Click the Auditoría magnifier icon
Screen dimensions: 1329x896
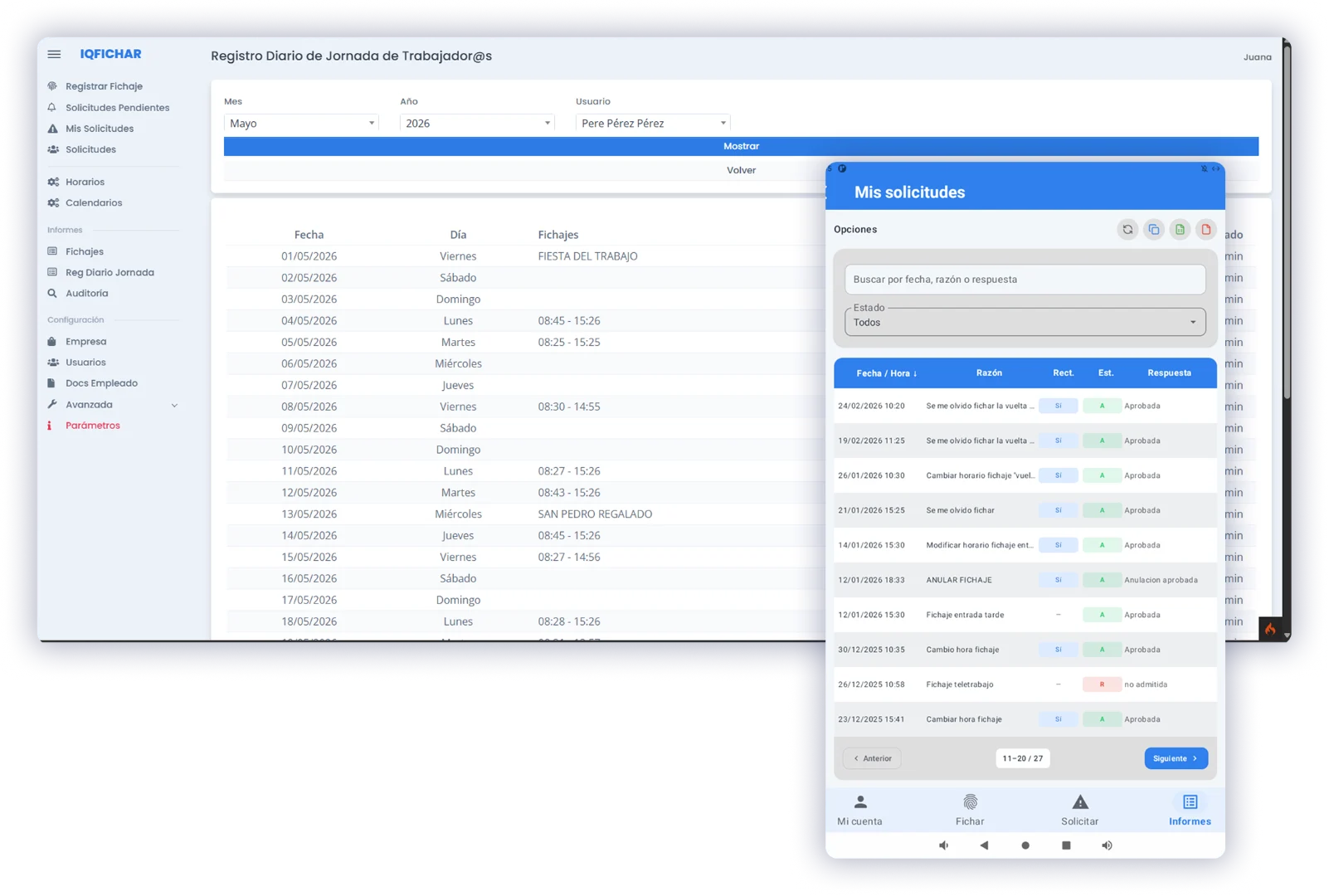coord(52,293)
